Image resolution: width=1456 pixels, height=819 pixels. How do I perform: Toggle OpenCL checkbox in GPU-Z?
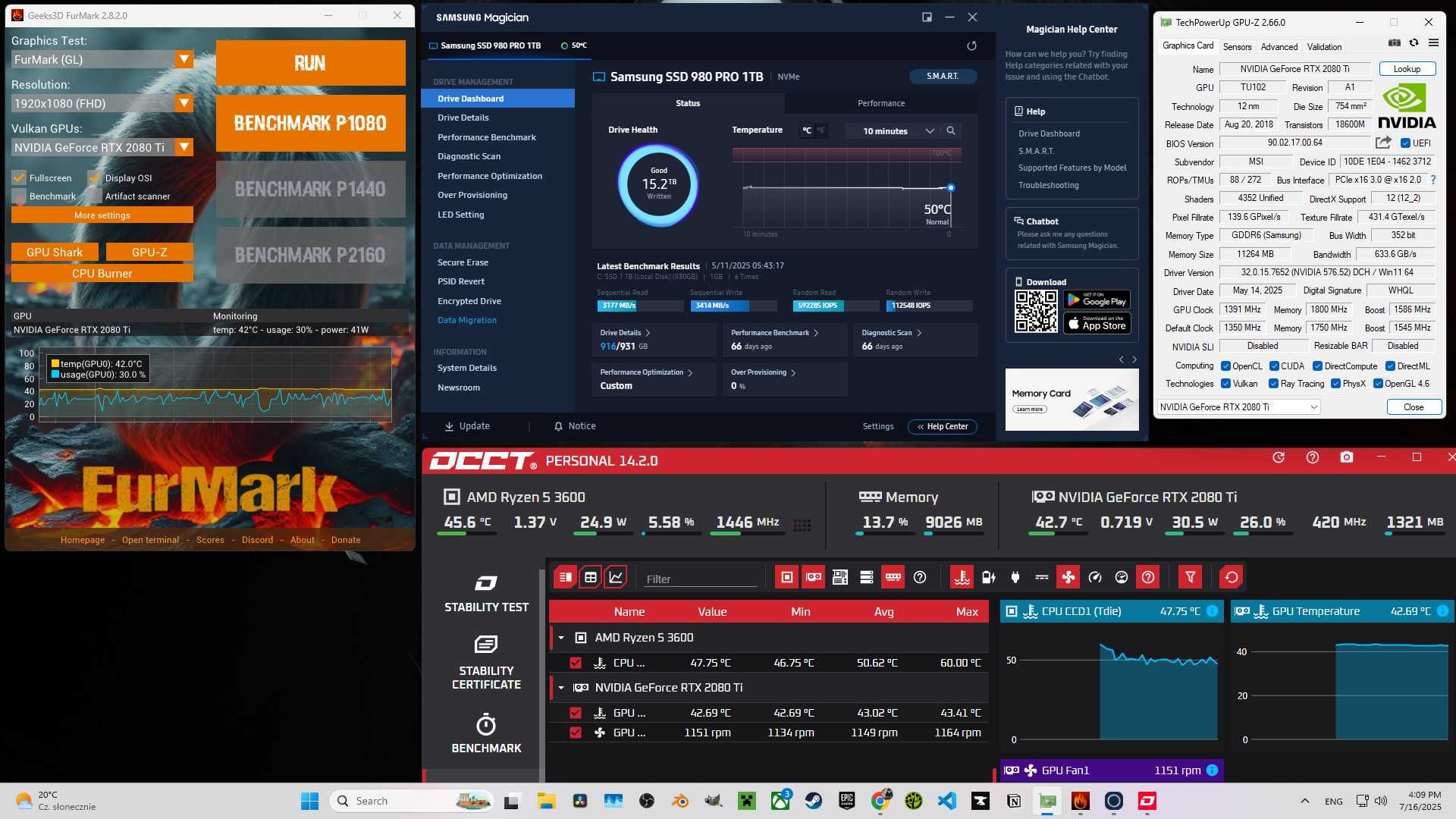(x=1225, y=366)
